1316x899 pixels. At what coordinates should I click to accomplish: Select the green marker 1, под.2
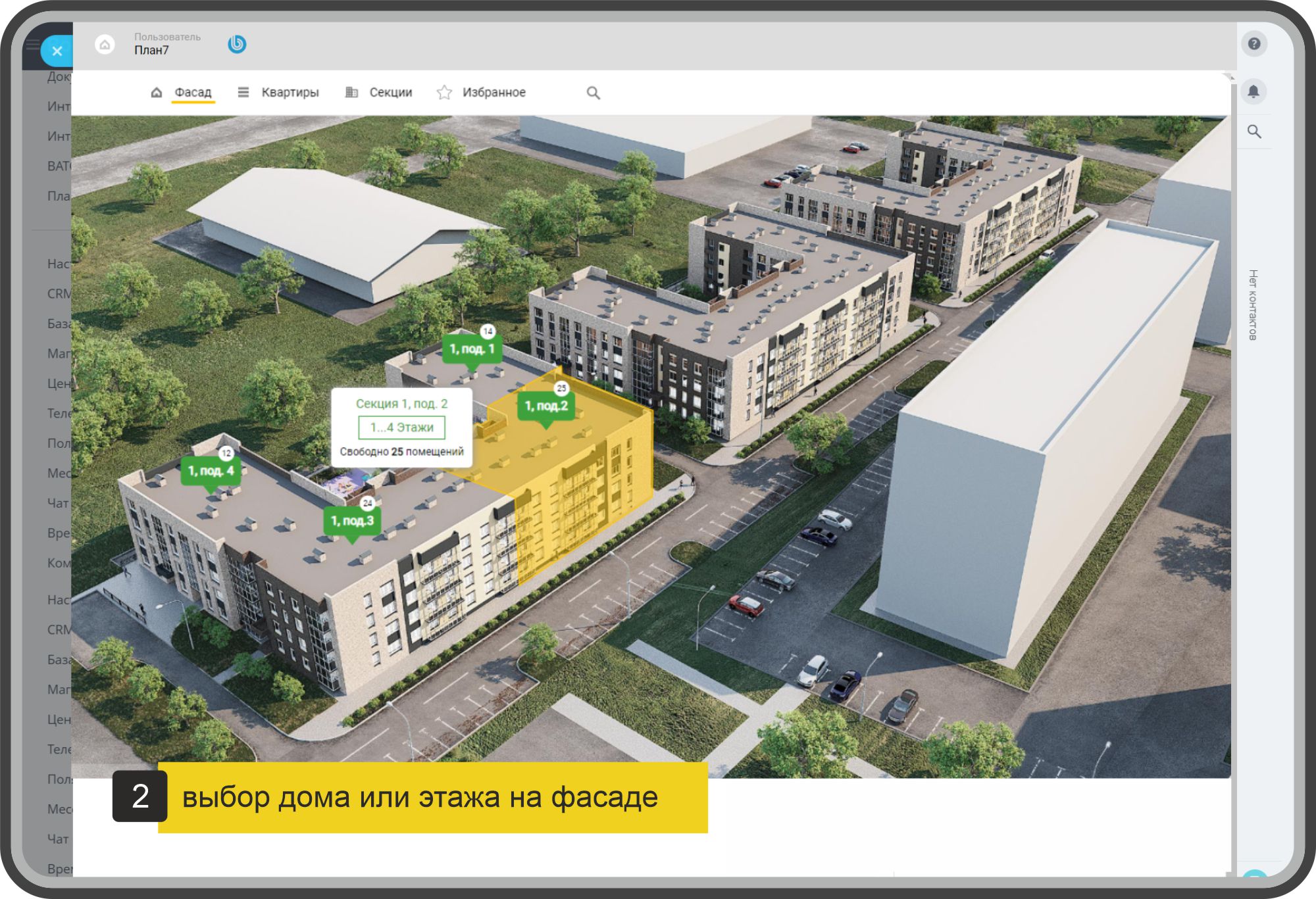click(x=545, y=406)
